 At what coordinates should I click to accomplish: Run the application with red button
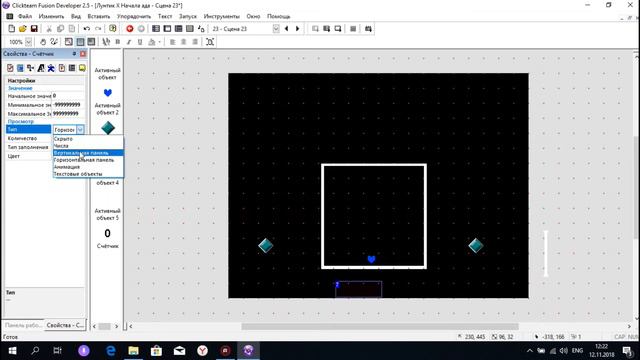(x=130, y=29)
